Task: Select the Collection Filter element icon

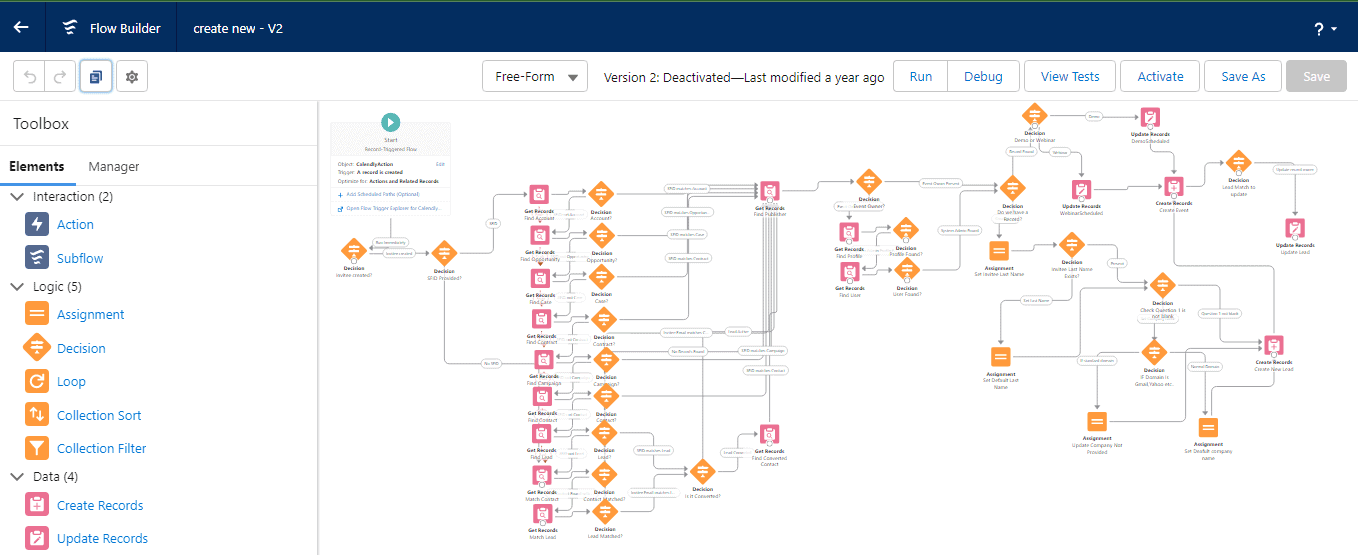Action: (x=37, y=448)
